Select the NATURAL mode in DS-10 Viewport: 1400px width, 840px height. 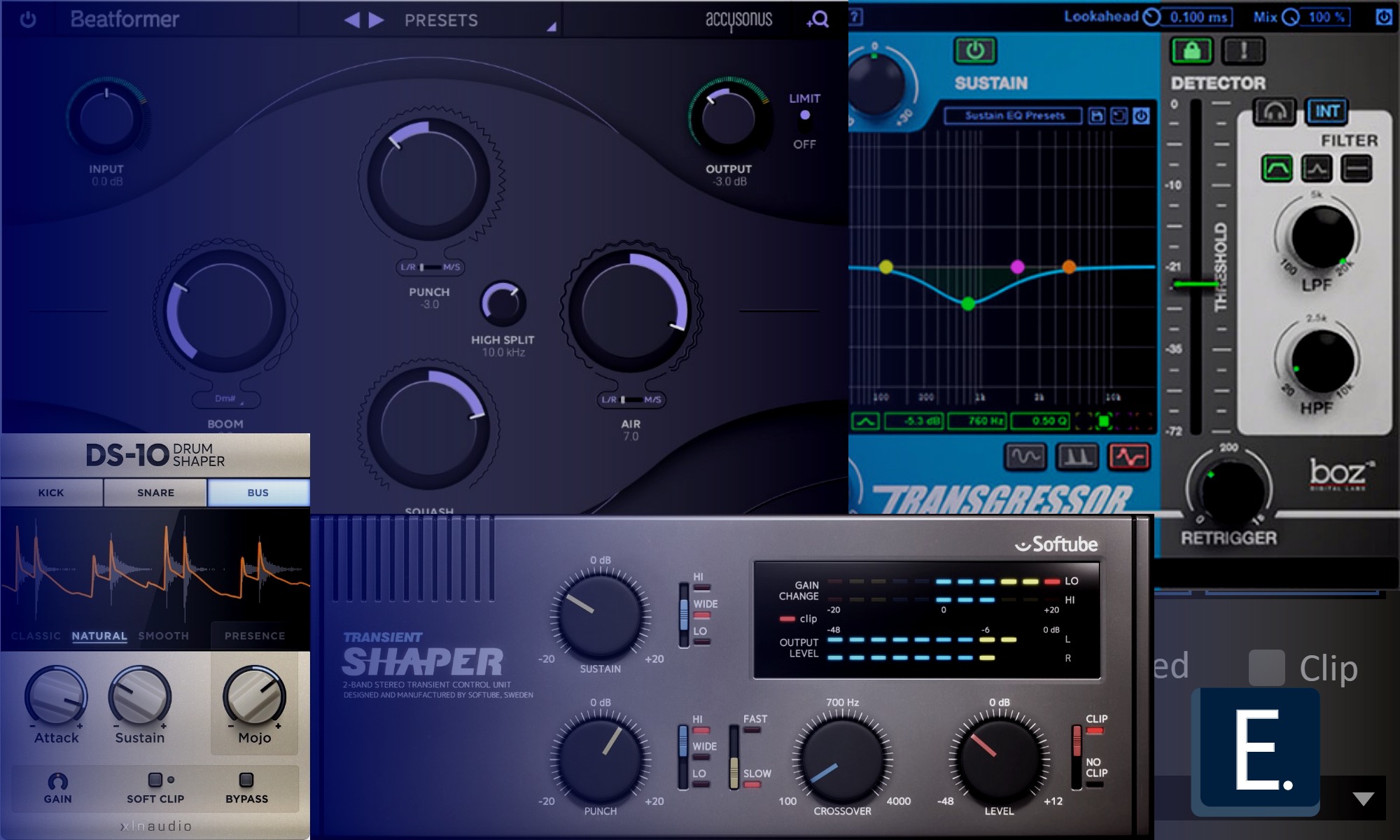pyautogui.click(x=99, y=636)
